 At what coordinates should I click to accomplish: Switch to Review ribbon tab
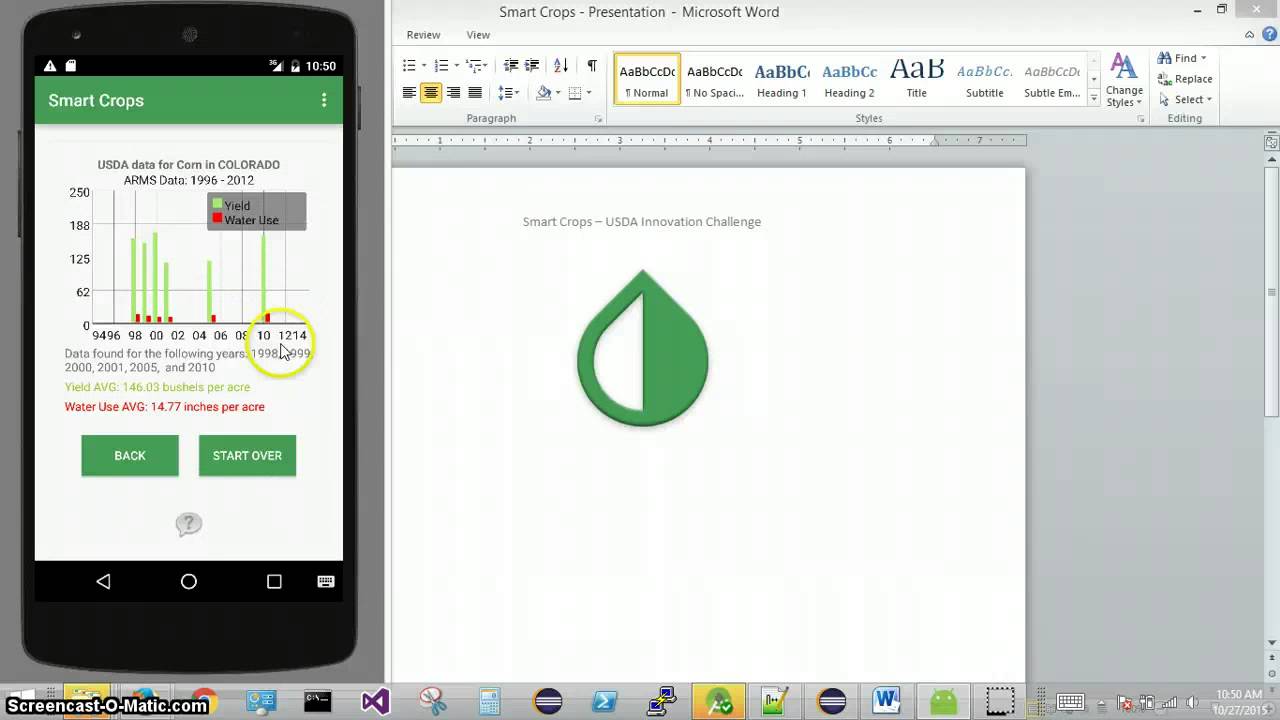pos(423,35)
